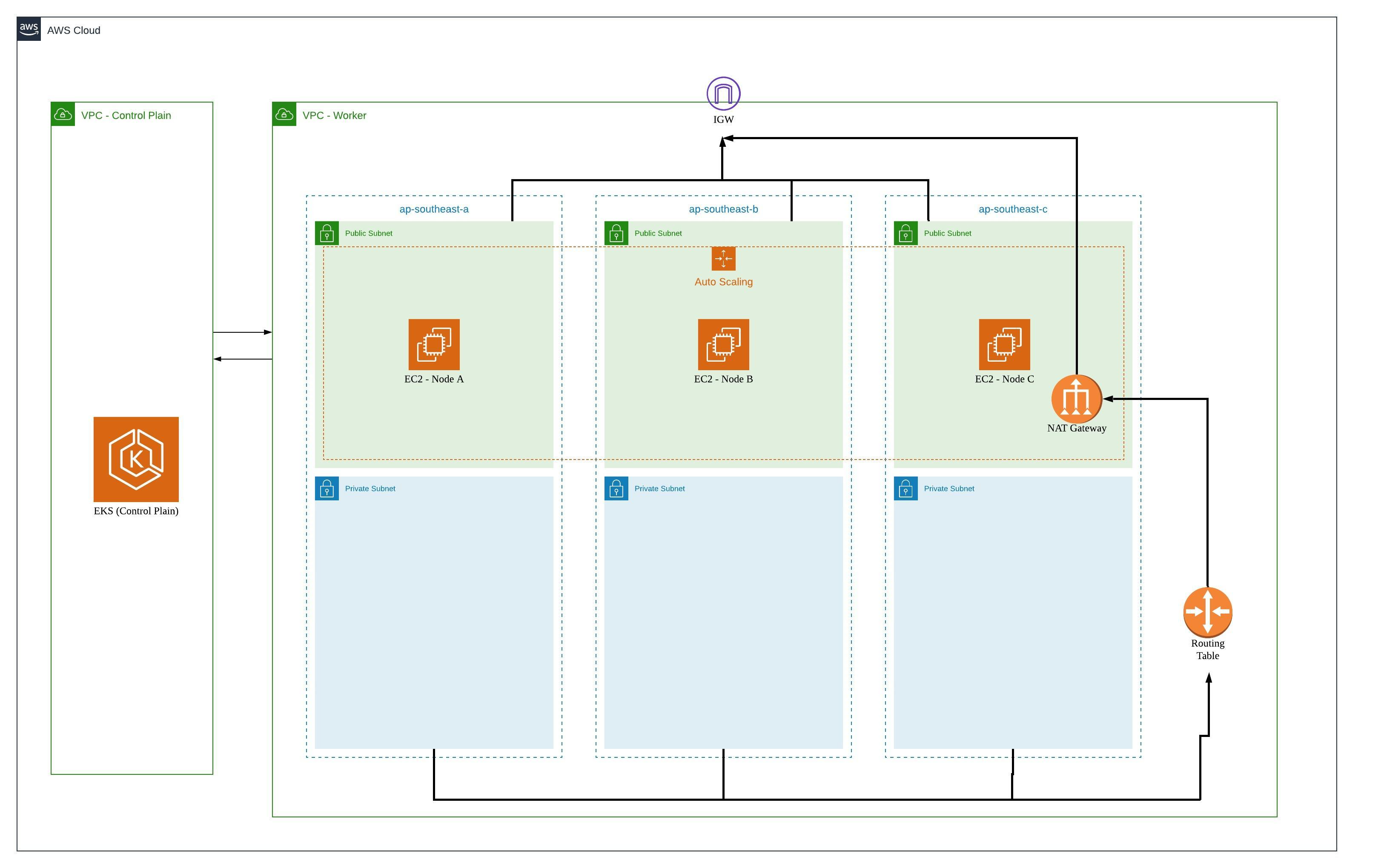Select the EC2 Node B icon

coord(723,345)
